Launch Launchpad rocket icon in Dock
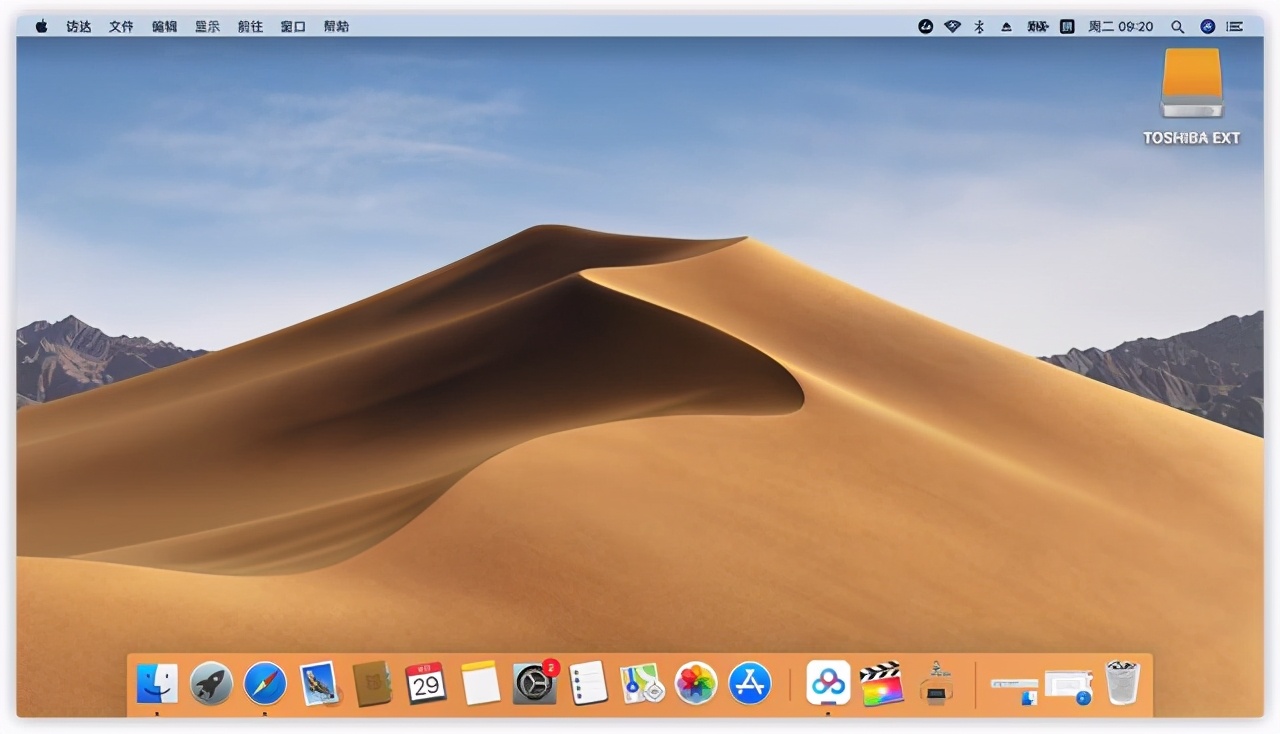1280x734 pixels. [211, 684]
